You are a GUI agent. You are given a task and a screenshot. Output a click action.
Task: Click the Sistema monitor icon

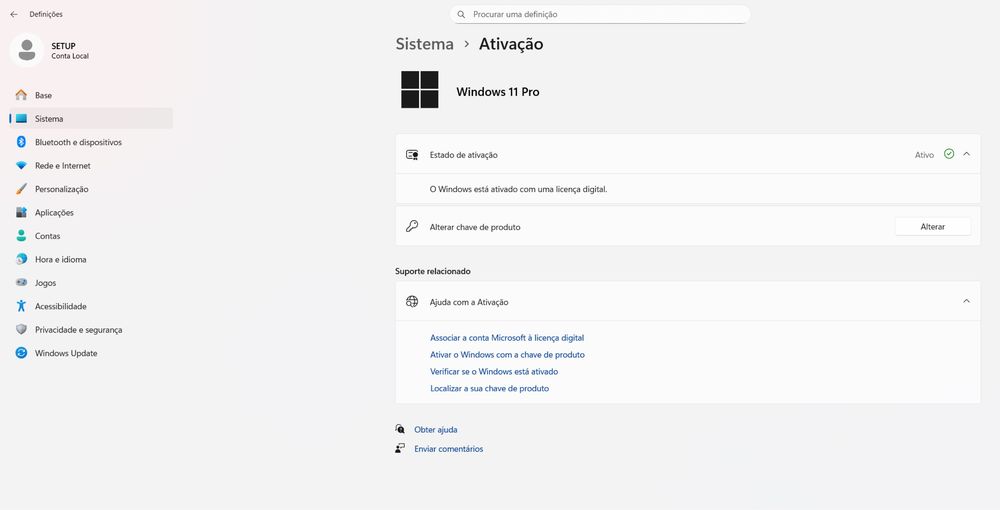[x=21, y=119]
